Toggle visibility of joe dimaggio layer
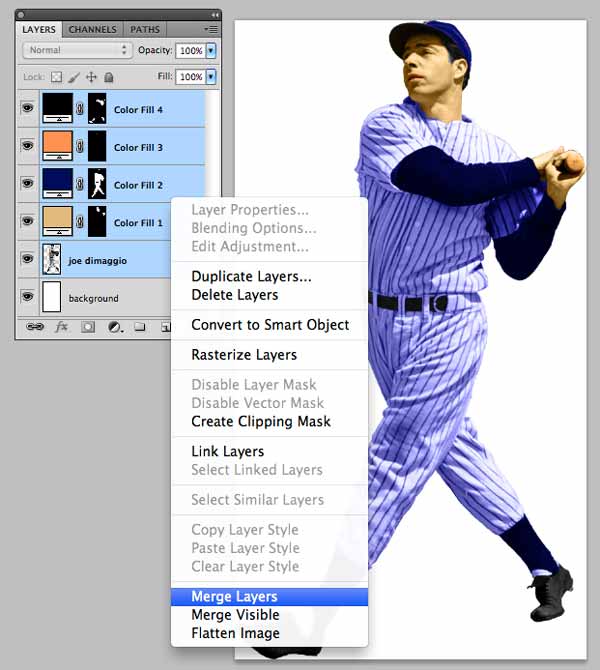The image size is (600, 670). (28, 259)
